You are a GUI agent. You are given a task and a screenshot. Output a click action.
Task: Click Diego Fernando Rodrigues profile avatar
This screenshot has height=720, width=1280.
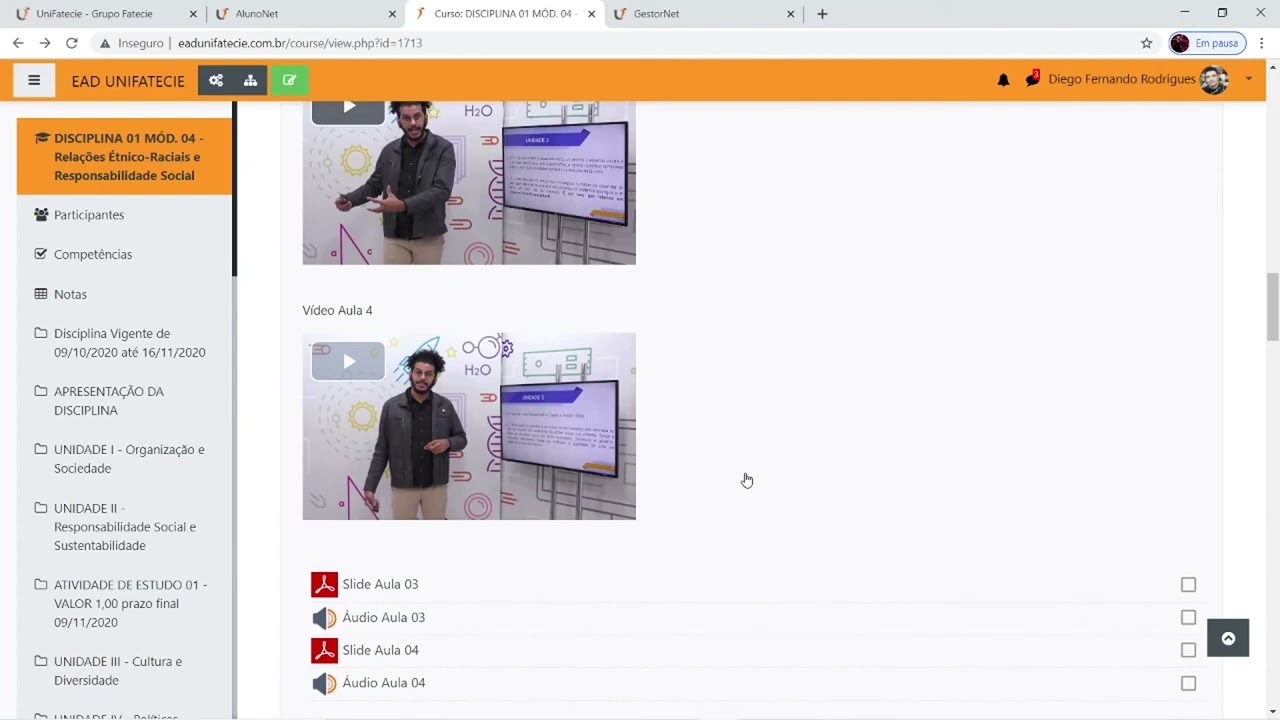click(x=1213, y=80)
